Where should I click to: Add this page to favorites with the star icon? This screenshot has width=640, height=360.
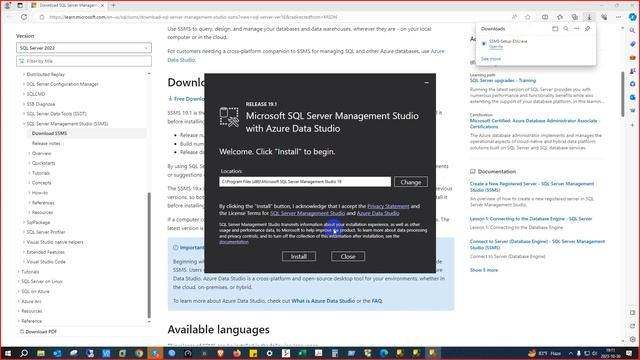(x=528, y=17)
